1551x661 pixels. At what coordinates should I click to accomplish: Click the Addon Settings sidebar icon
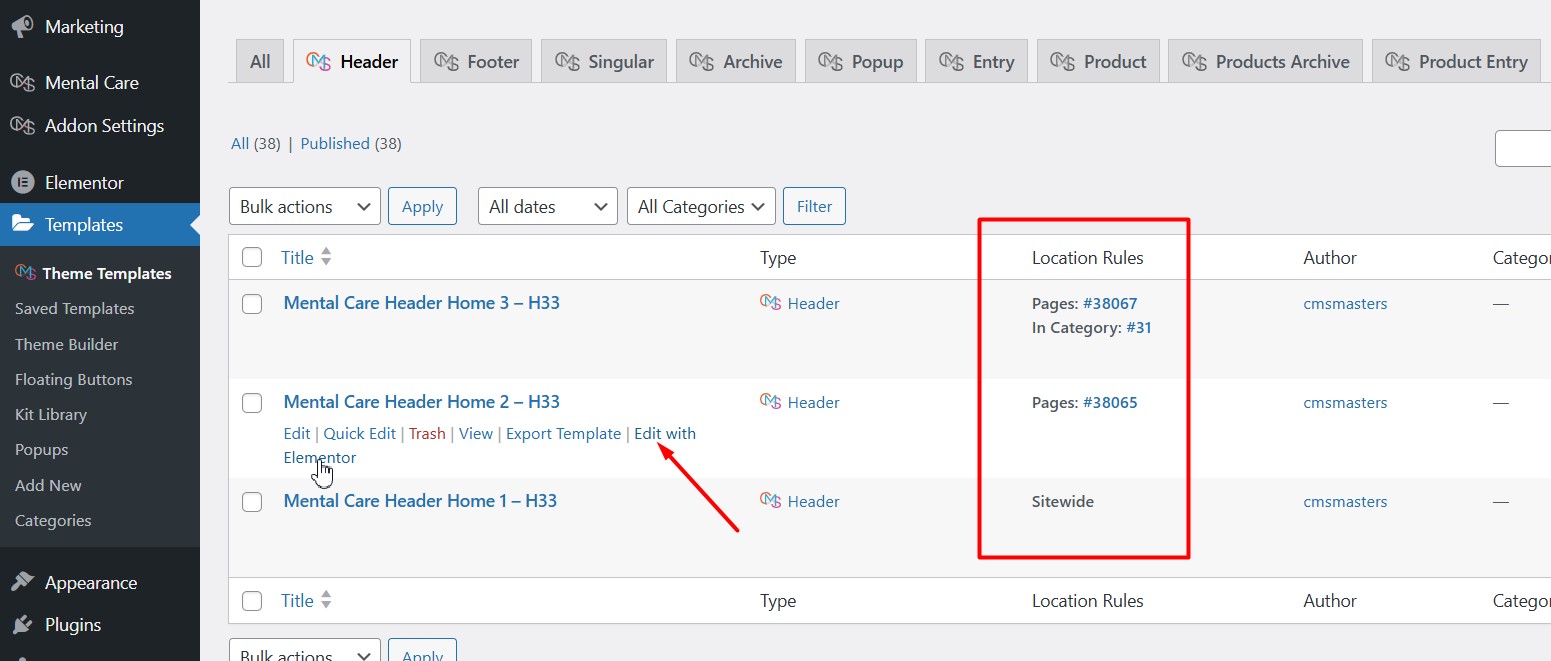coord(22,126)
